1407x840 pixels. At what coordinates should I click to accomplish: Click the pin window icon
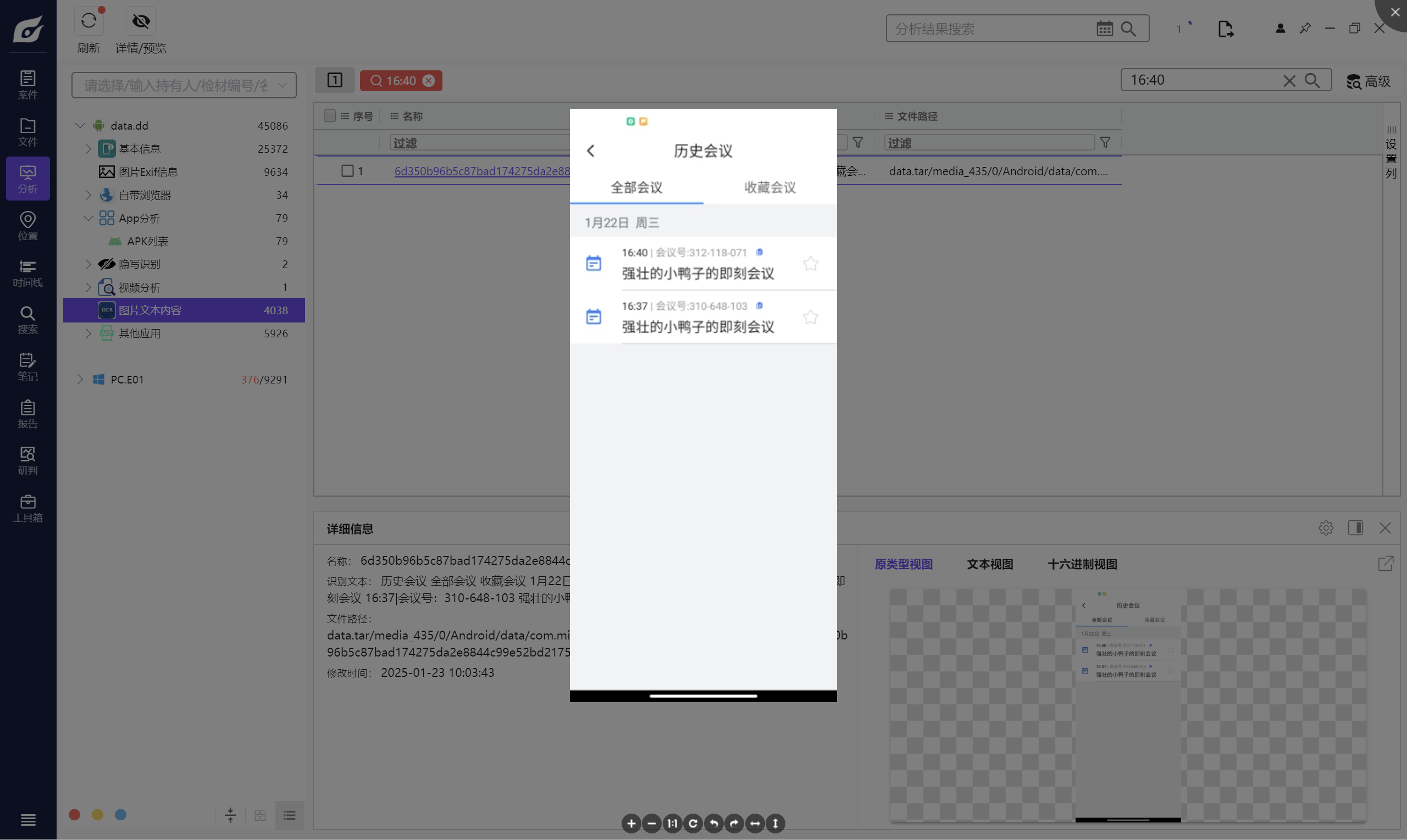[1305, 29]
